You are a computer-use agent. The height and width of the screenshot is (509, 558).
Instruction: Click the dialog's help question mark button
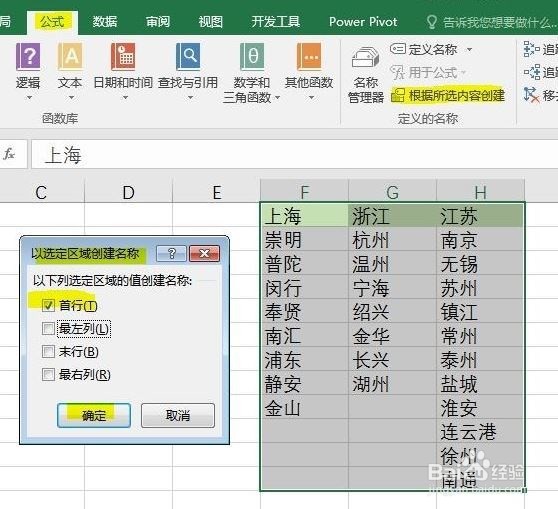pos(172,253)
